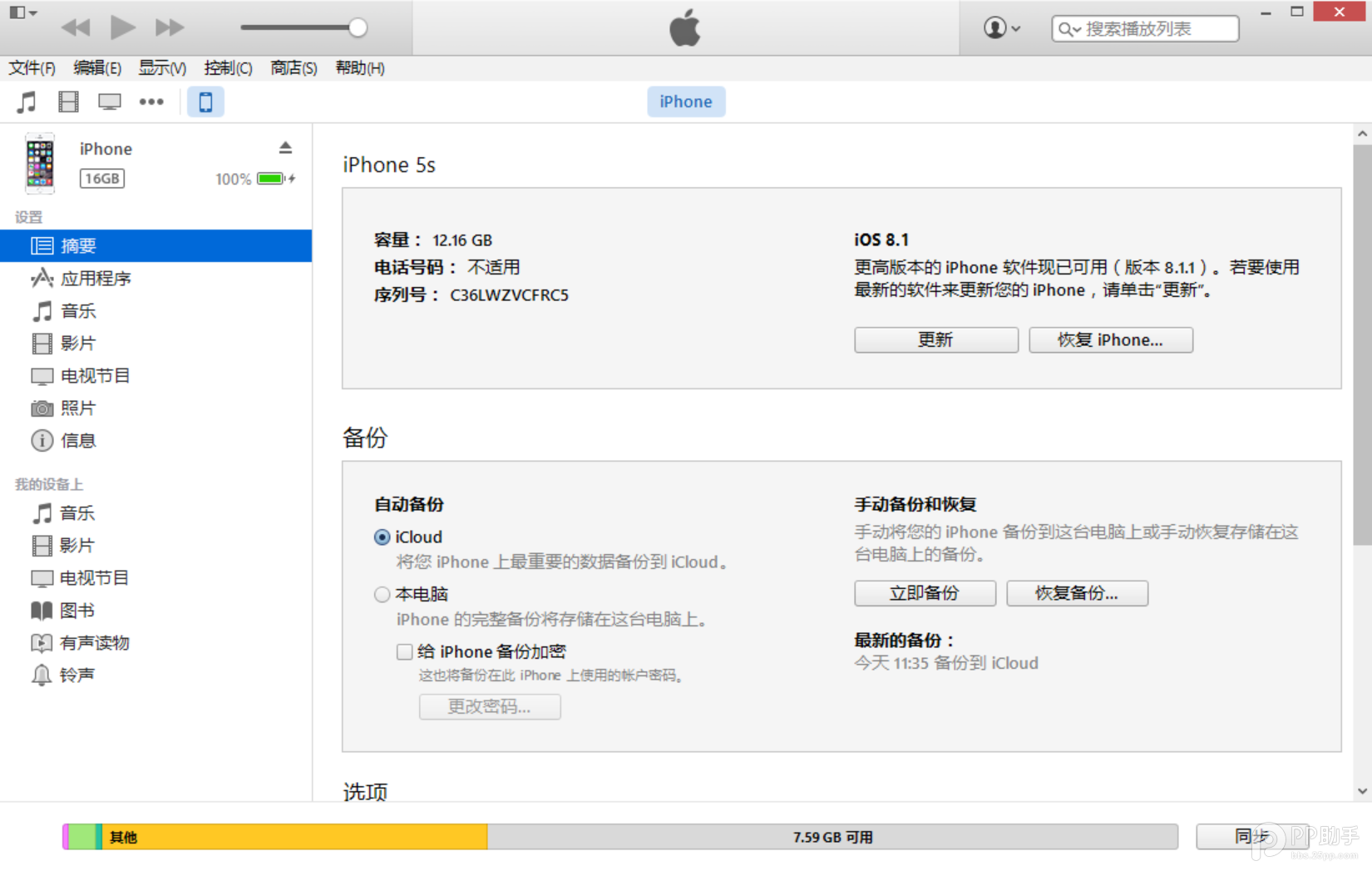Image resolution: width=1372 pixels, height=871 pixels.
Task: Click 立即备份 to back up now
Action: click(924, 593)
